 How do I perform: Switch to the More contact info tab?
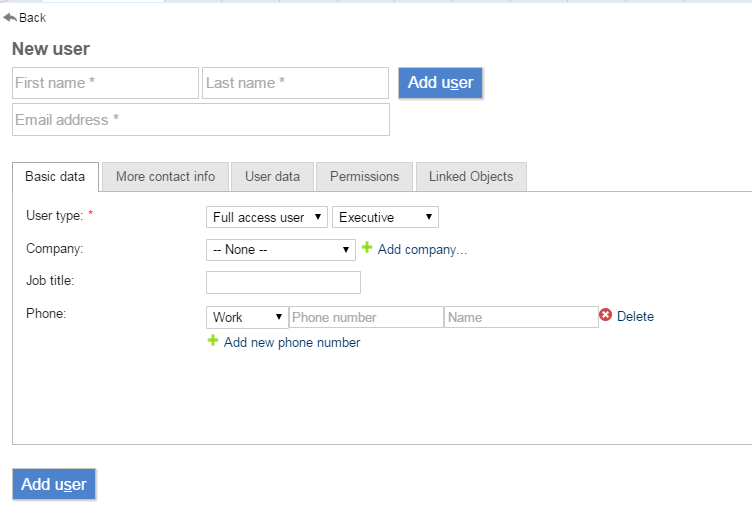coord(165,177)
